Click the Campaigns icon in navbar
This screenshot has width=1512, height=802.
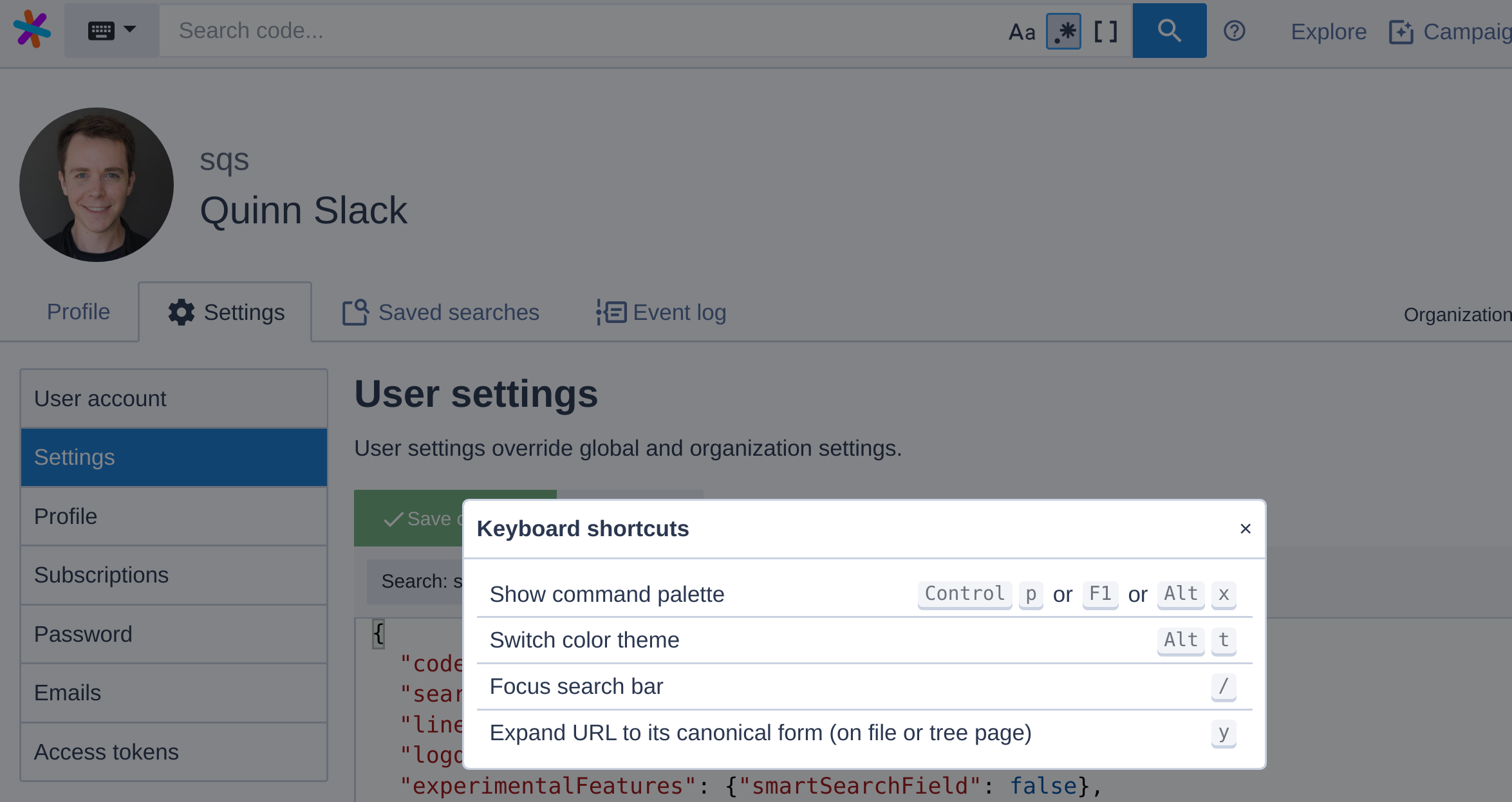[1401, 32]
